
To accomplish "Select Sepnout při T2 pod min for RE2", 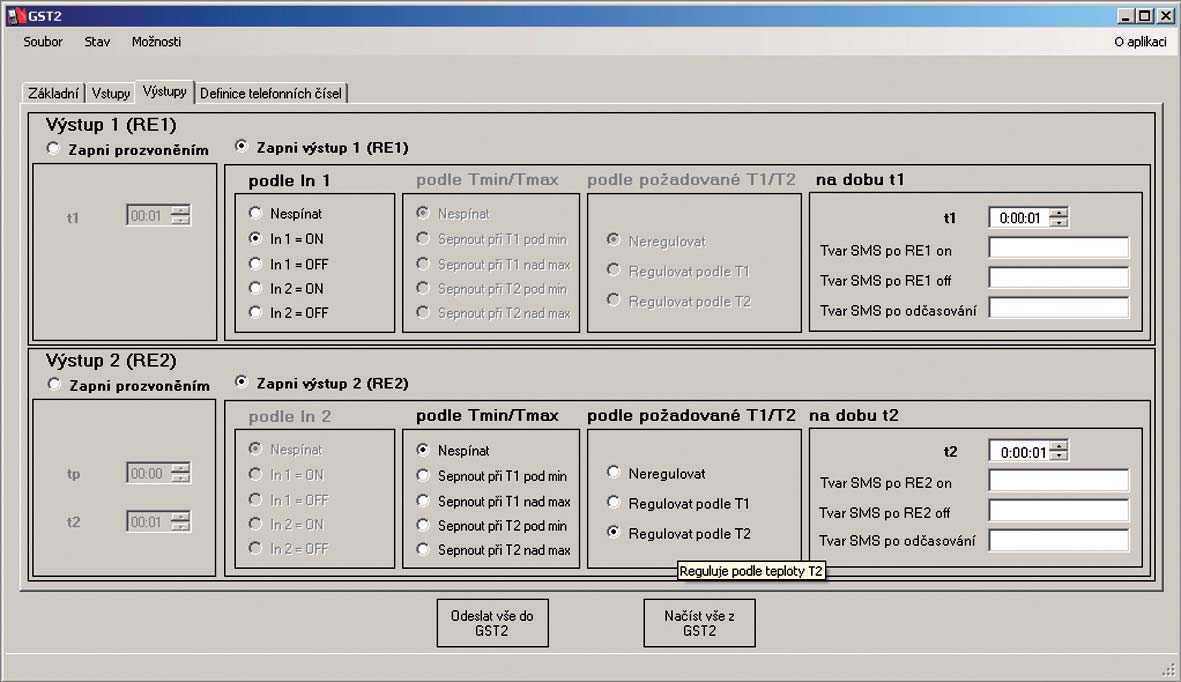I will (492, 525).
